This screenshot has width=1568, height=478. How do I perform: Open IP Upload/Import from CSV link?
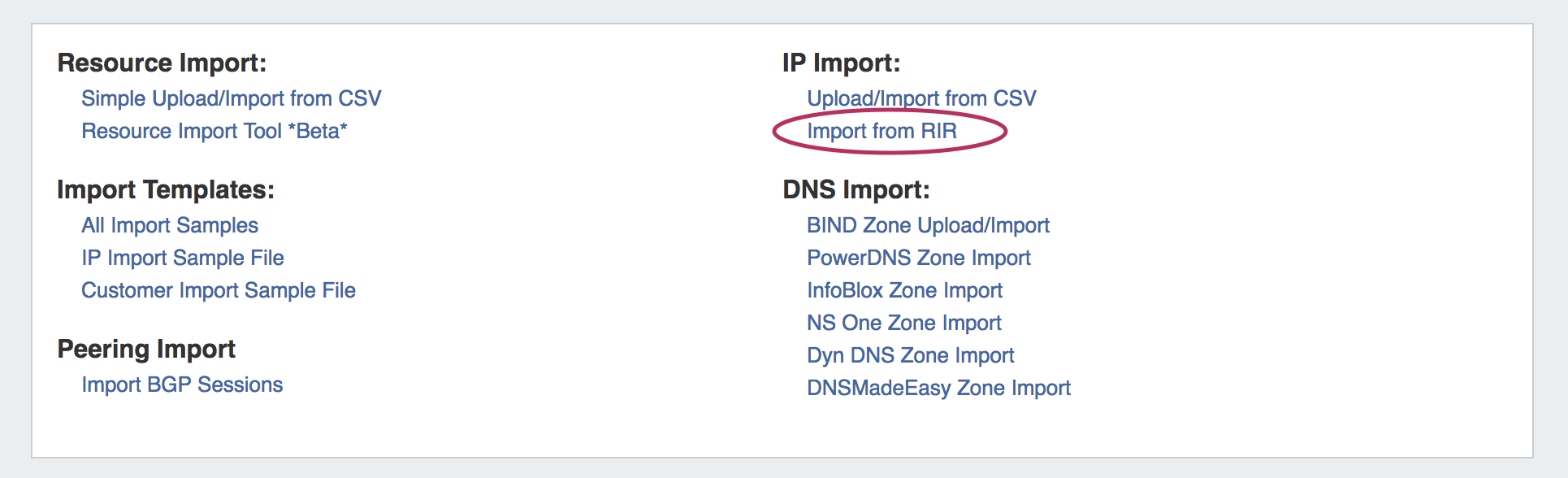(921, 98)
